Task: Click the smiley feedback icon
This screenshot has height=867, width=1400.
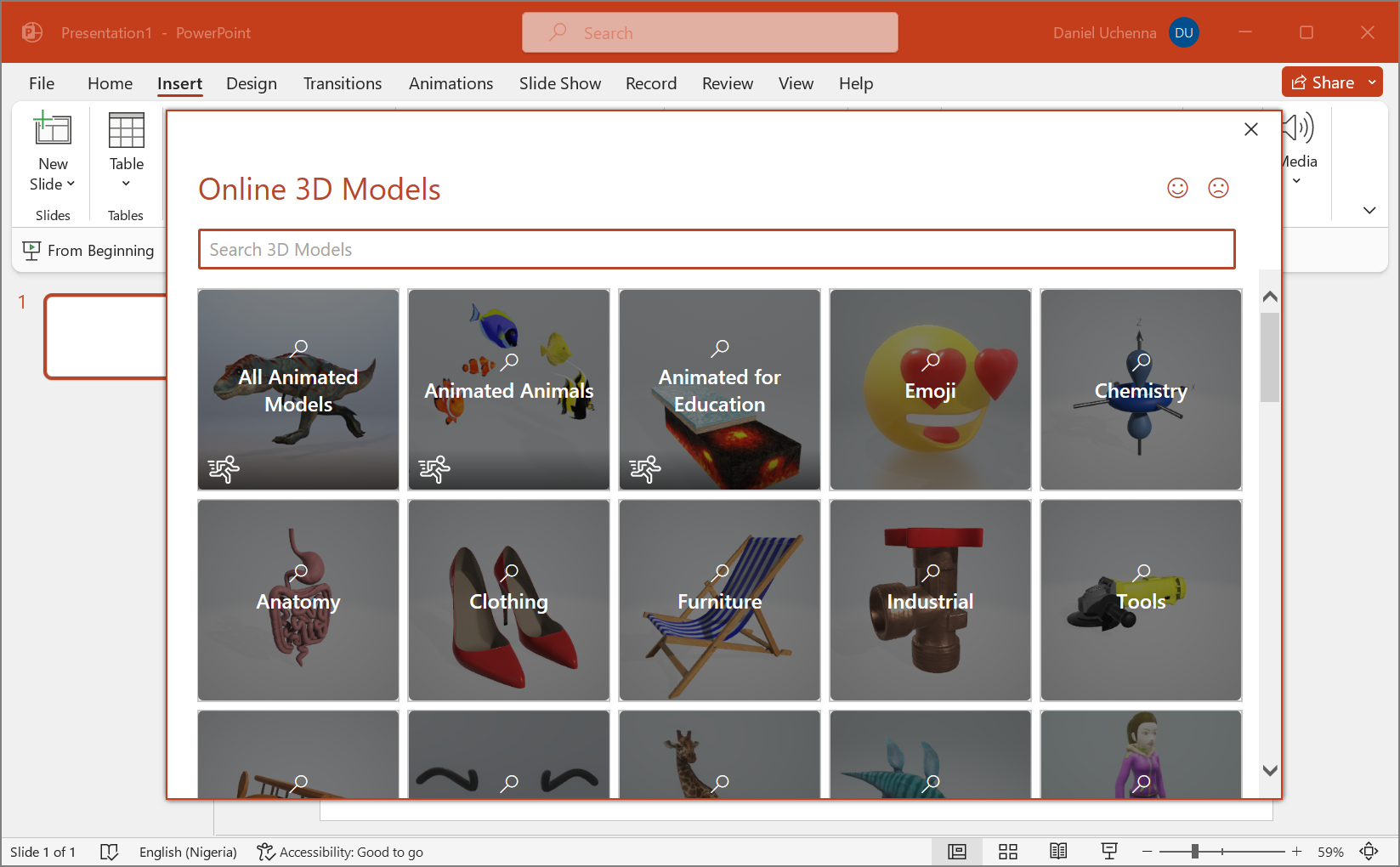Action: 1177,188
